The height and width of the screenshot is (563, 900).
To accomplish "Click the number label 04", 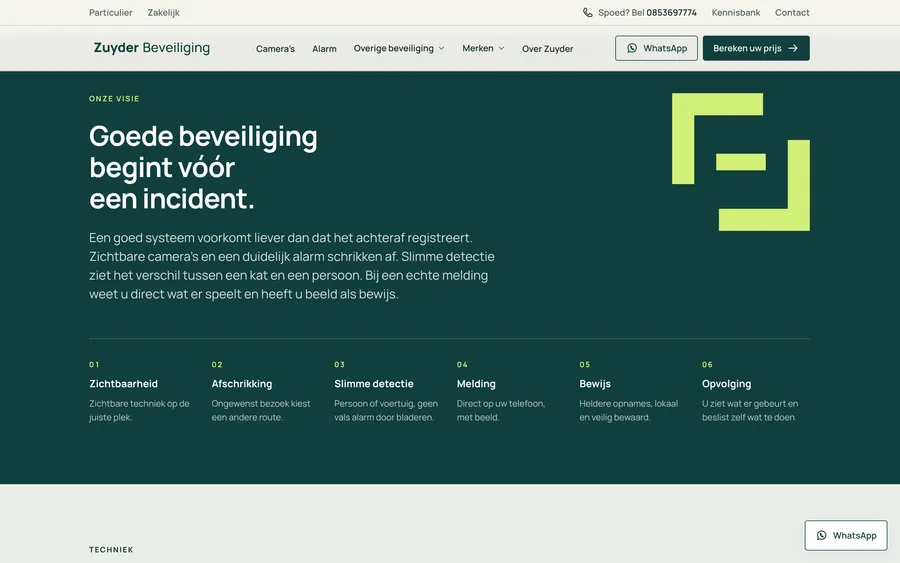I will click(x=462, y=364).
